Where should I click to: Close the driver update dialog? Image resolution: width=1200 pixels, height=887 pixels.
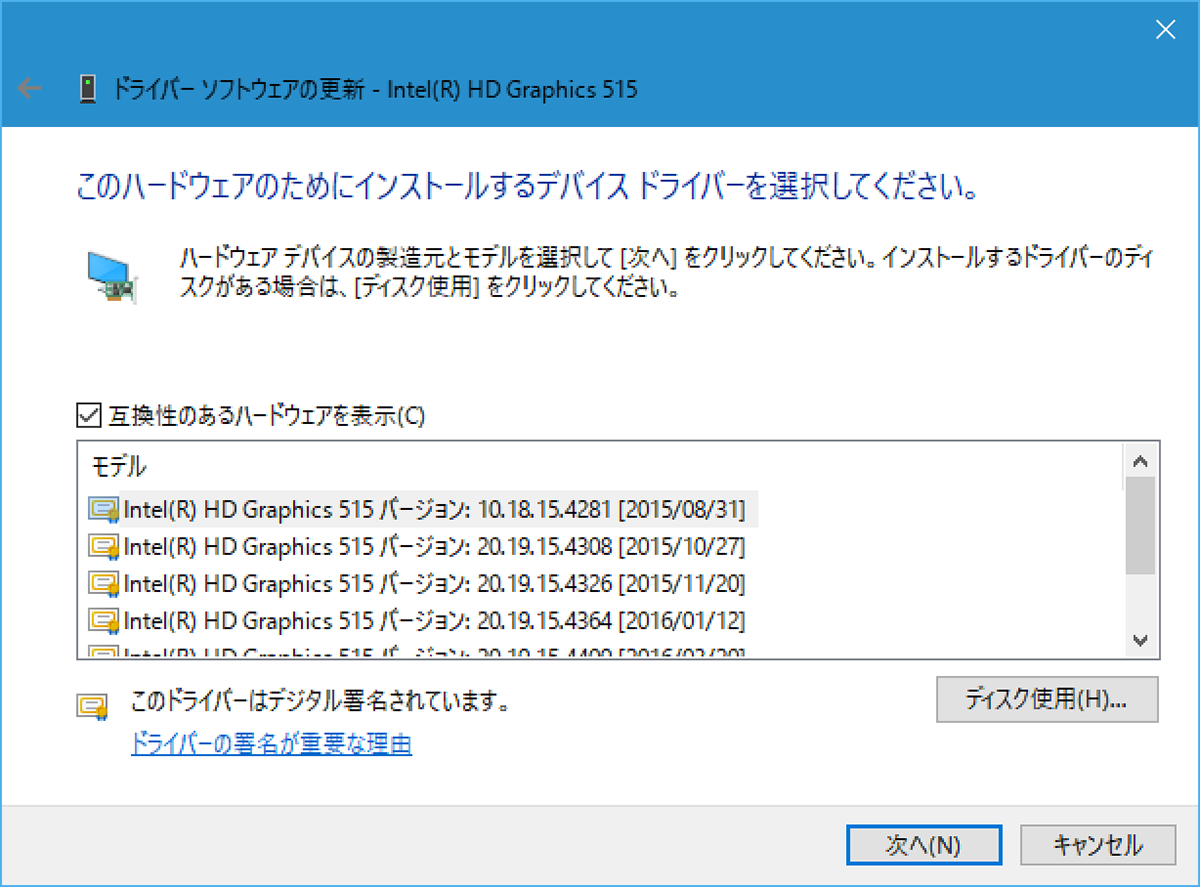pyautogui.click(x=1165, y=29)
